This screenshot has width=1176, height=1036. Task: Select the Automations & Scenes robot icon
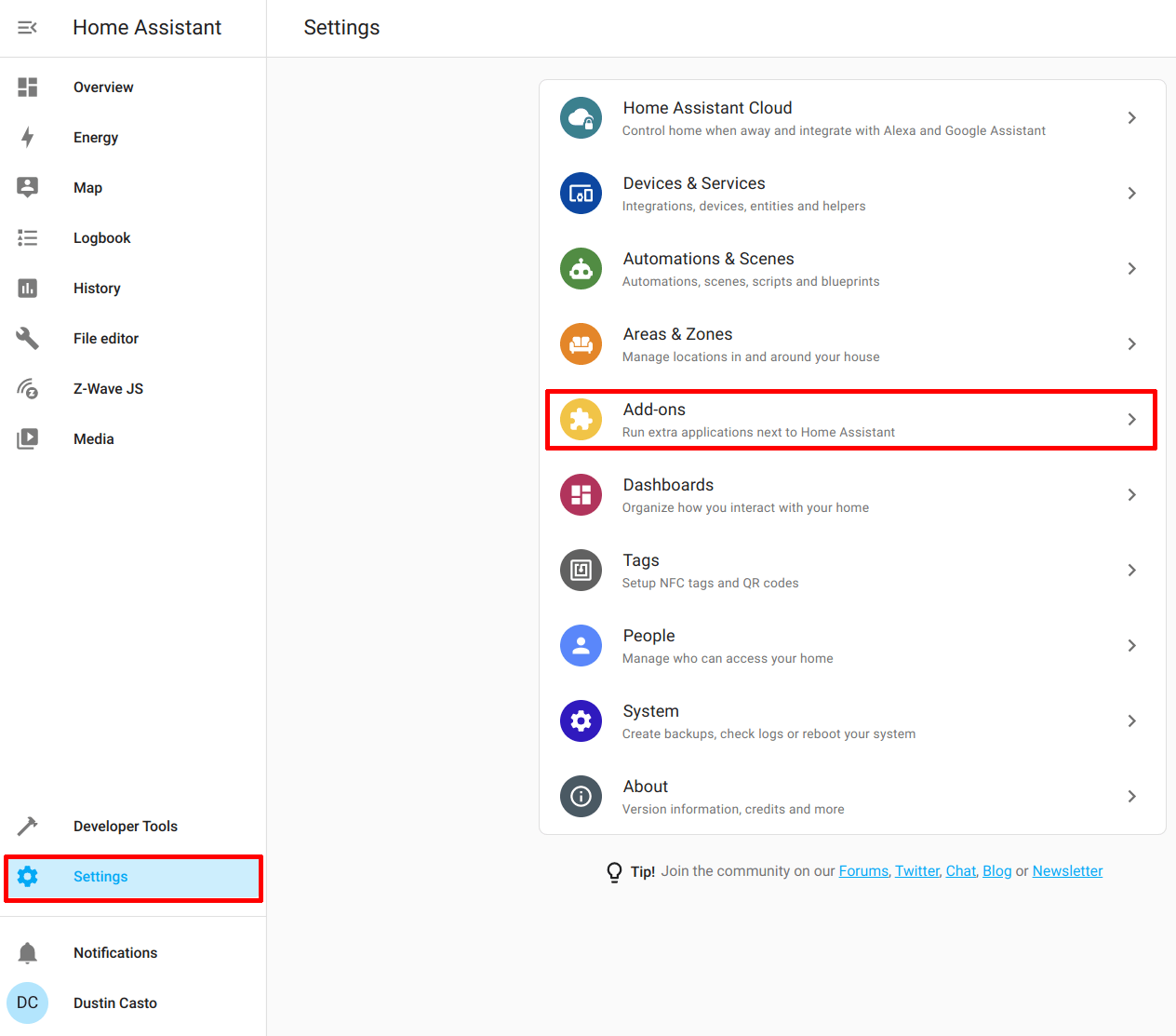581,268
